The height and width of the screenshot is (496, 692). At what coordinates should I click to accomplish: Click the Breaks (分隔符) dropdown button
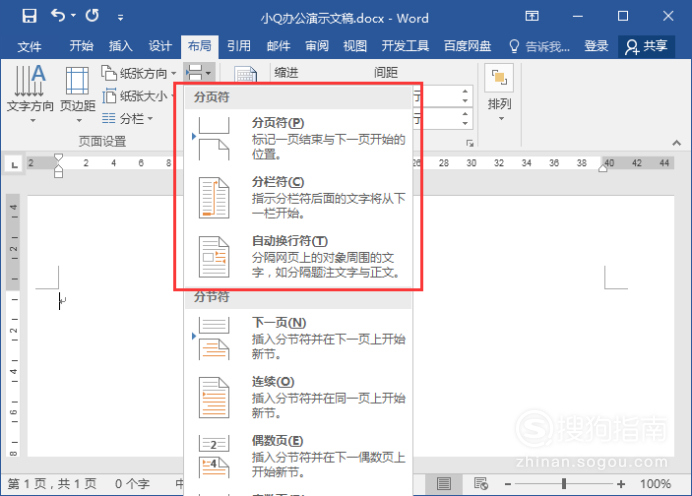tap(198, 72)
